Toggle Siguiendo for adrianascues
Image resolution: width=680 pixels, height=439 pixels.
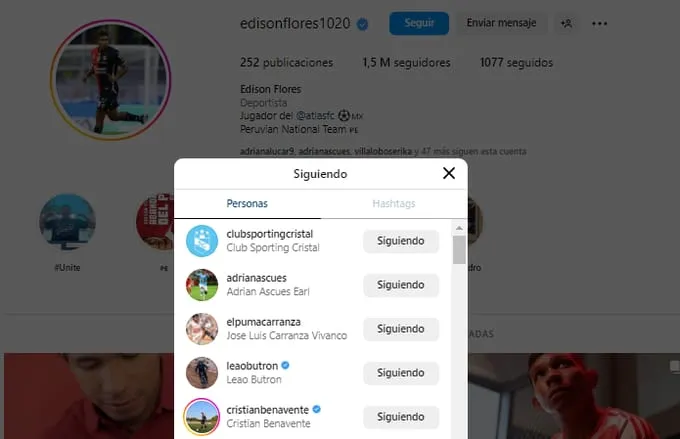(x=401, y=285)
